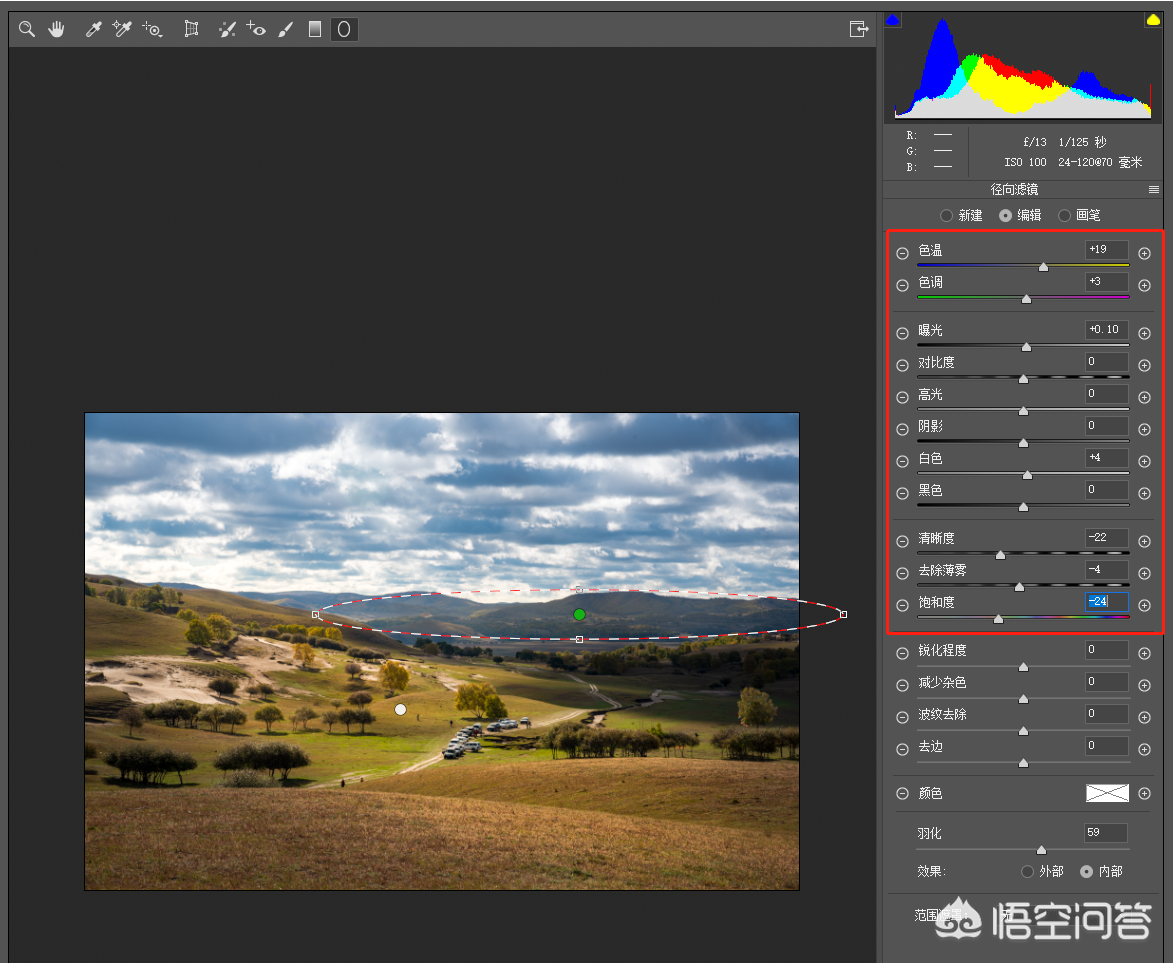Click the 色温 slider handle
The height and width of the screenshot is (963, 1173).
(x=1044, y=267)
